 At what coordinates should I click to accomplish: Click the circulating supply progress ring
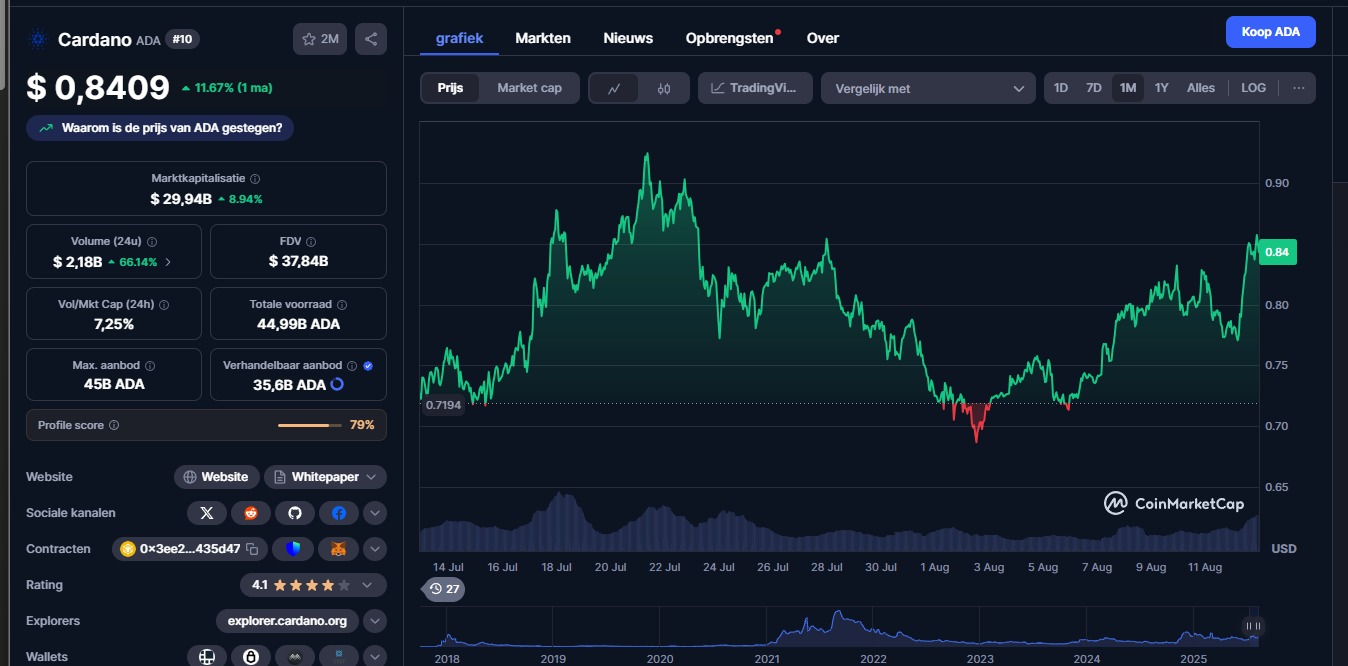pos(337,384)
